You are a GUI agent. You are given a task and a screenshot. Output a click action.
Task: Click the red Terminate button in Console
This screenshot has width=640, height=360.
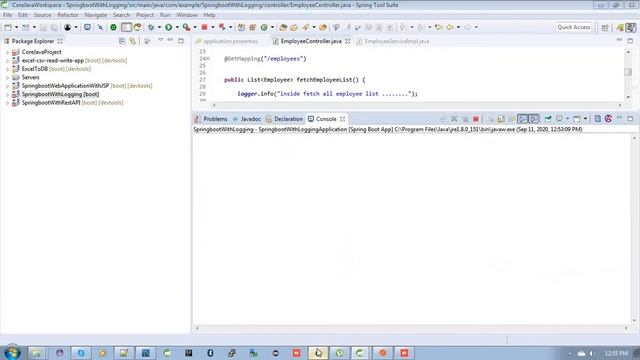pyautogui.click(x=476, y=119)
